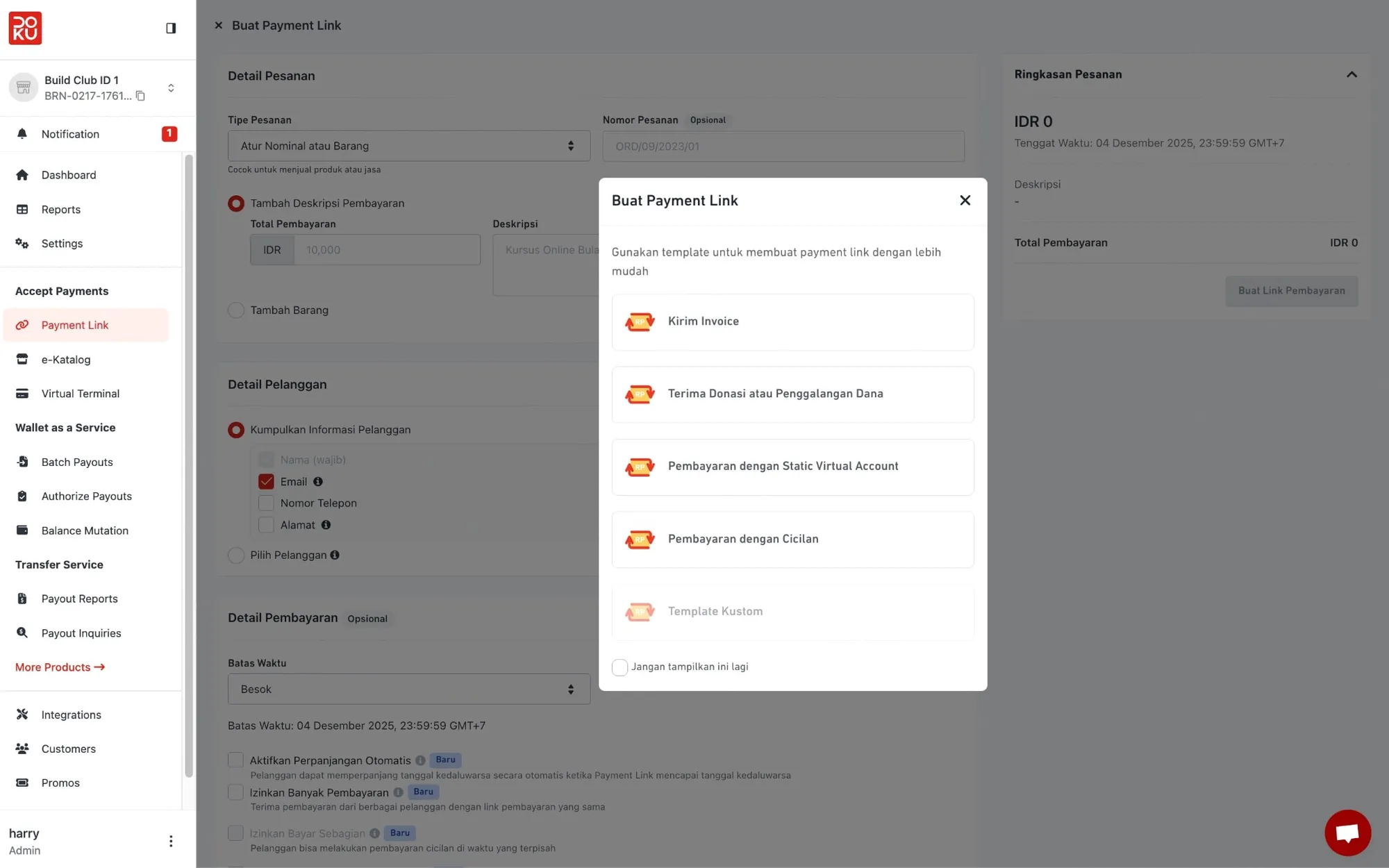Collapse sidebar using panel toggle icon

coord(171,28)
